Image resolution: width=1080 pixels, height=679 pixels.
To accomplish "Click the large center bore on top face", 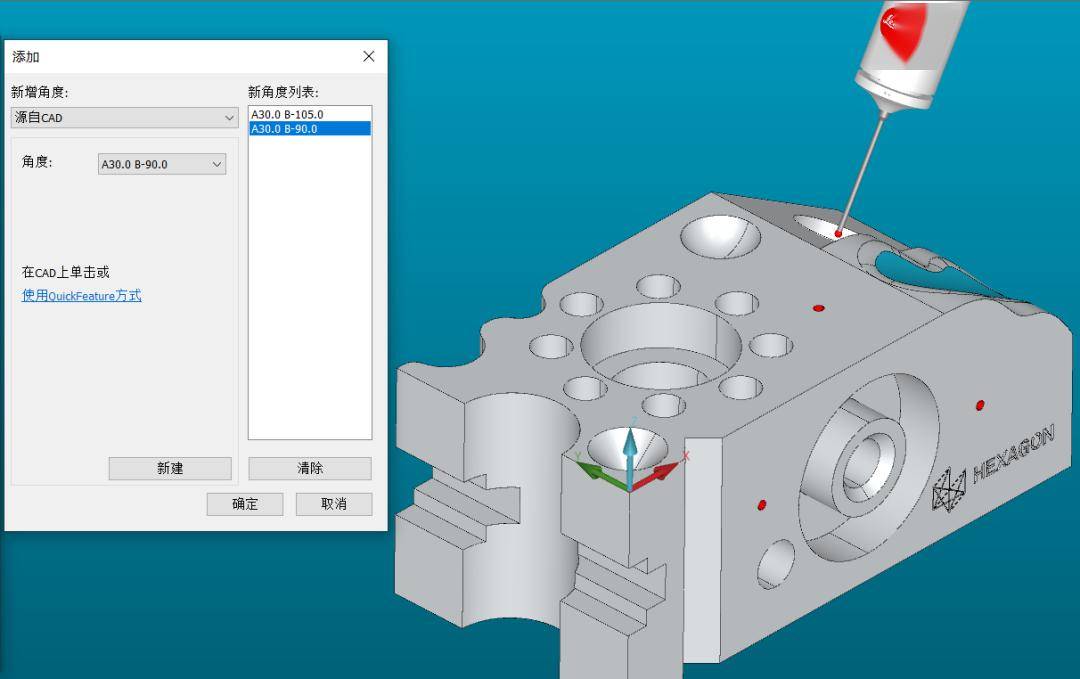I will [661, 345].
